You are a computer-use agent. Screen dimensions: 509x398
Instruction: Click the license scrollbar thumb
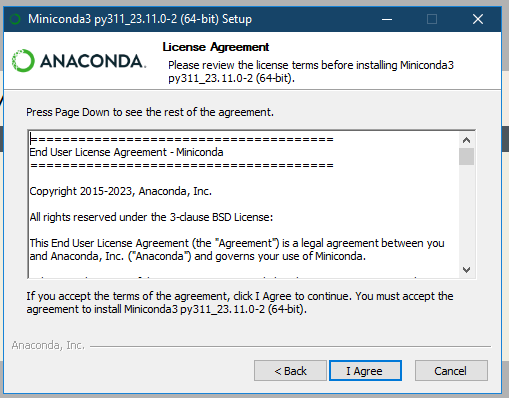(x=466, y=156)
